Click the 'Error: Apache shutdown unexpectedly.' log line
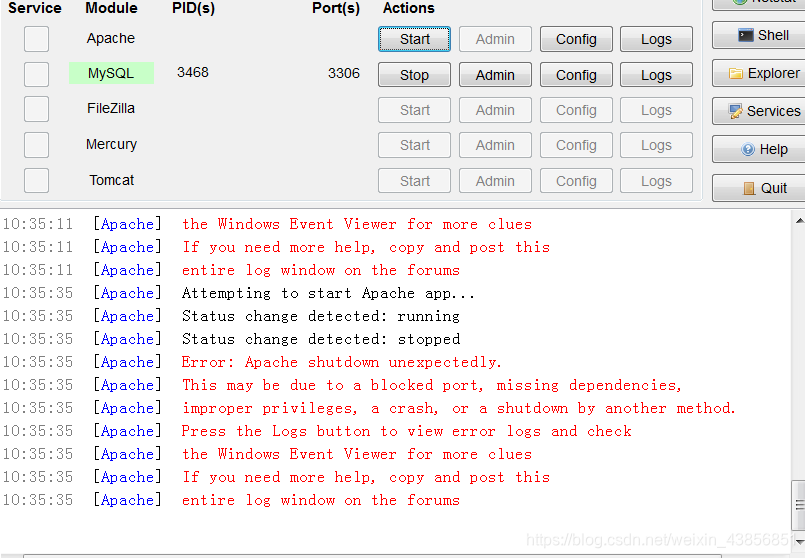 [x=341, y=362]
